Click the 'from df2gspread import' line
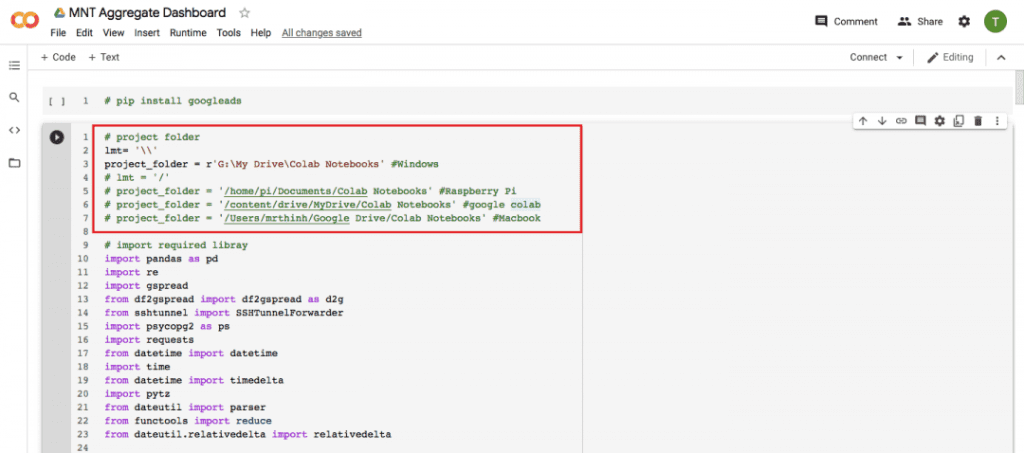This screenshot has width=1024, height=453. coord(223,299)
